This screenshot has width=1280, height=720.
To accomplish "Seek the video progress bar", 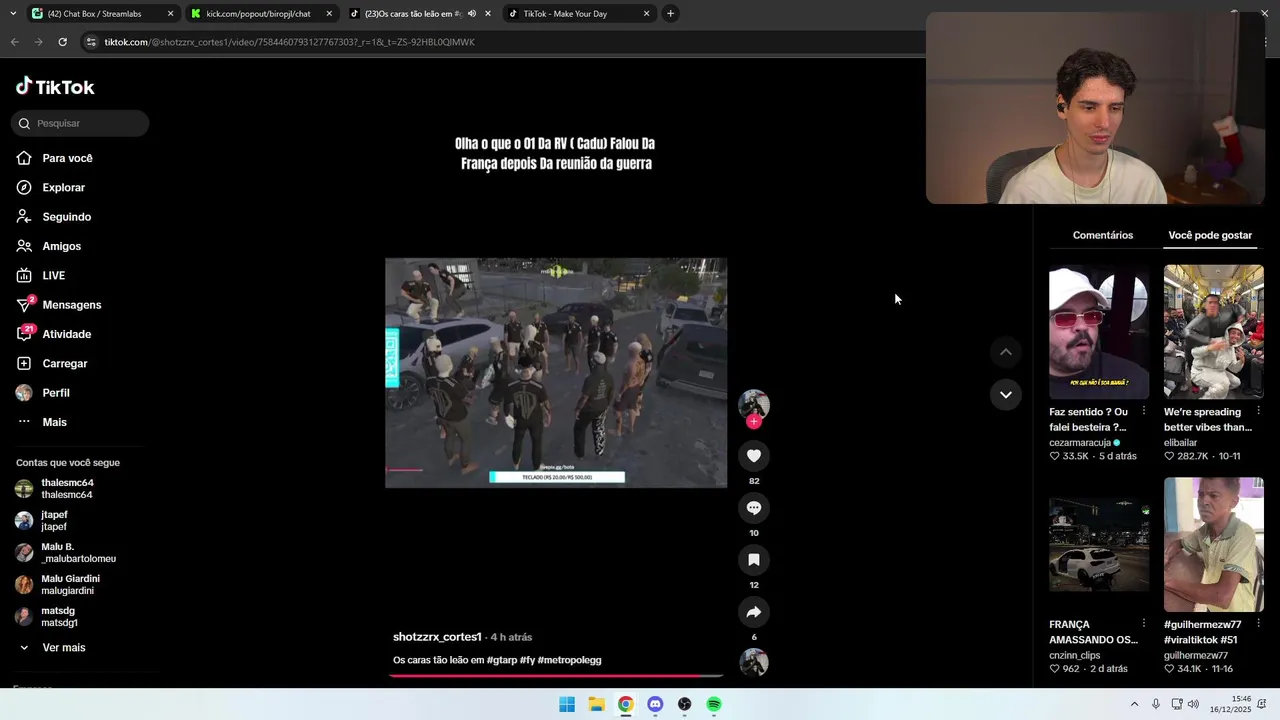I will click(x=556, y=676).
